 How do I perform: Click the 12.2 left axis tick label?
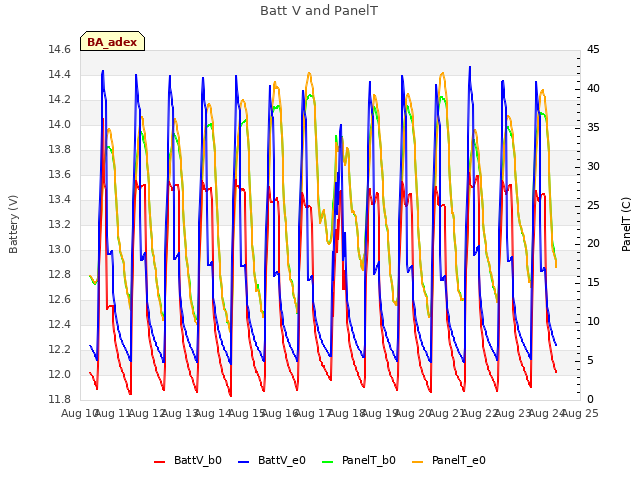click(59, 349)
